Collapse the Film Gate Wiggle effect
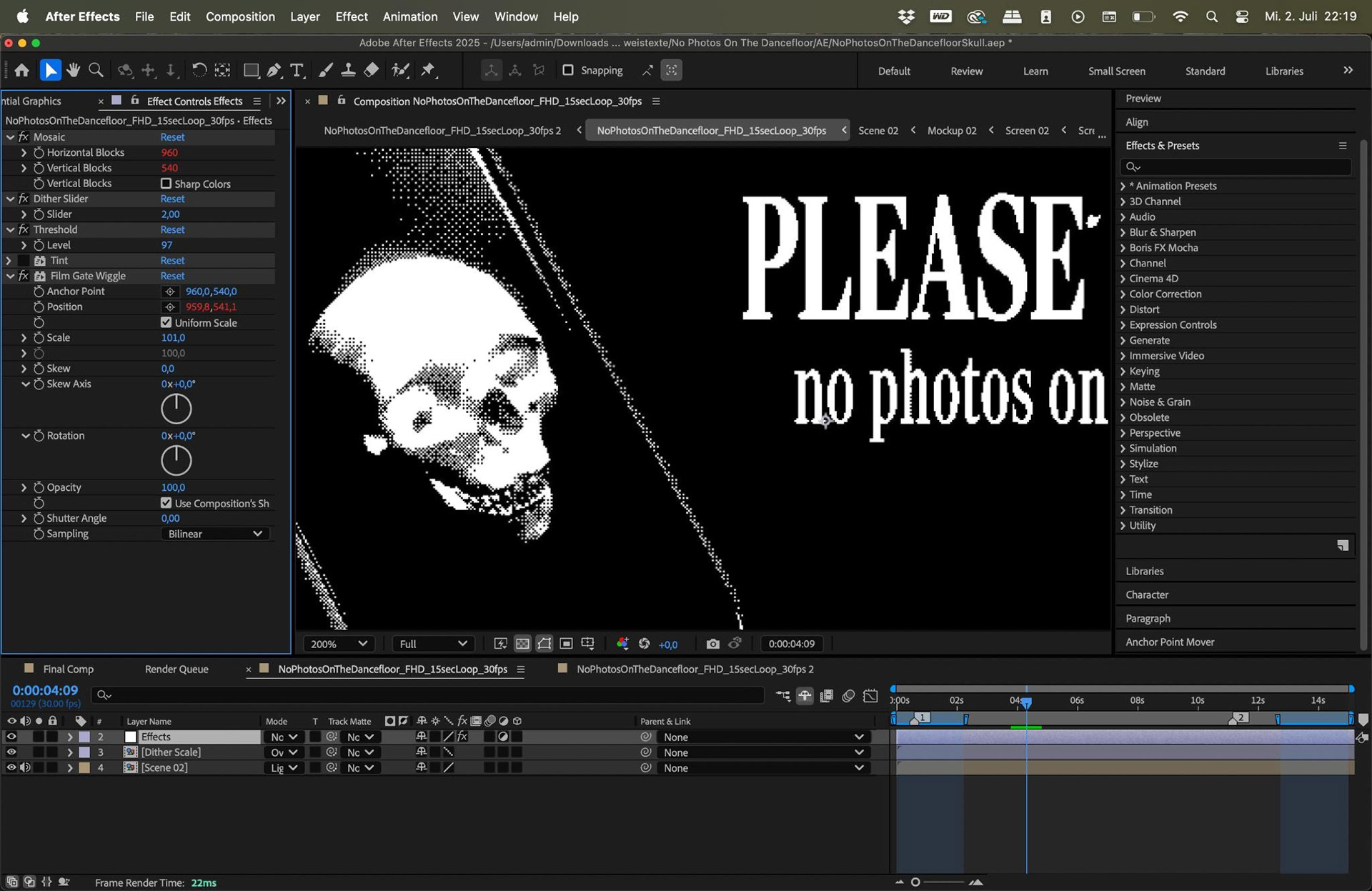 click(10, 275)
